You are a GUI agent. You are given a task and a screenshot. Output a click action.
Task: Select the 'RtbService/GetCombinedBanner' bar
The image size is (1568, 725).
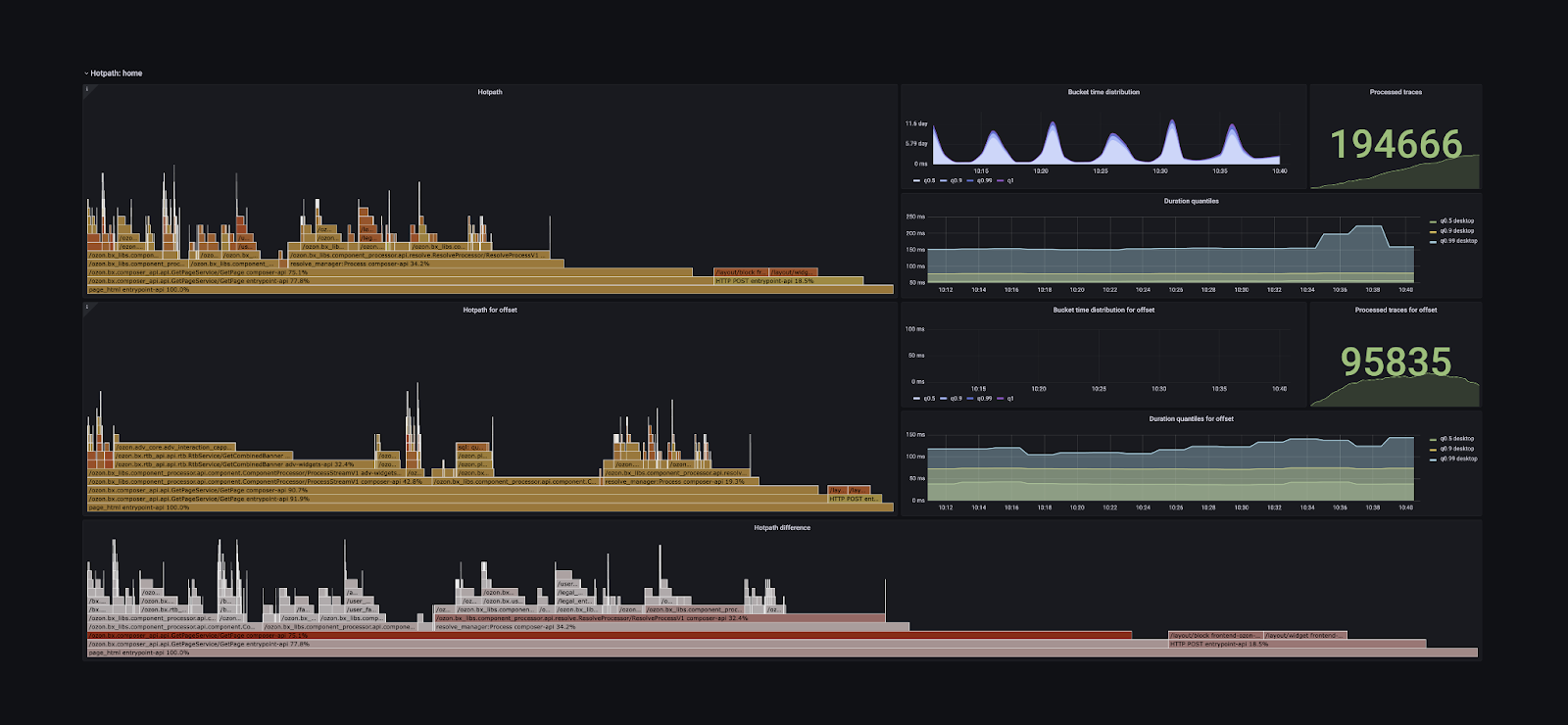202,456
